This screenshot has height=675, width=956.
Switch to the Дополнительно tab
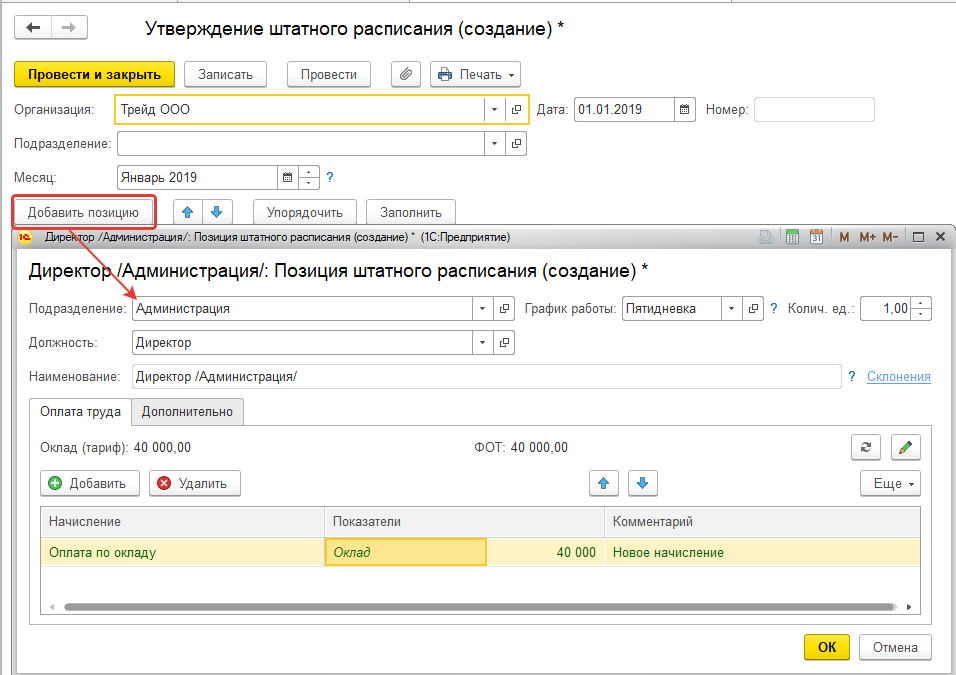[x=187, y=411]
